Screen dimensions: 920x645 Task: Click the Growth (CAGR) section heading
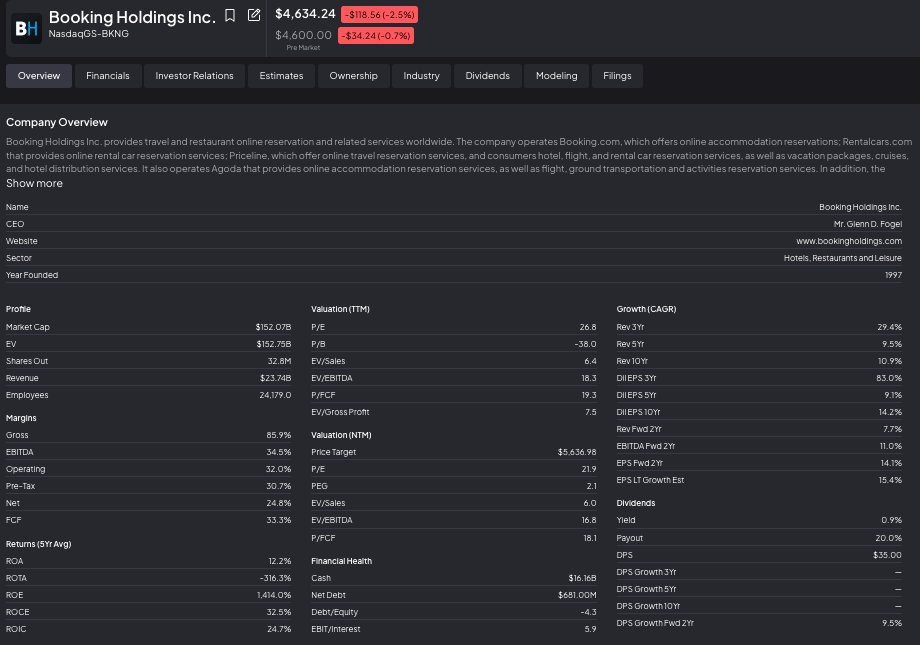(x=647, y=309)
